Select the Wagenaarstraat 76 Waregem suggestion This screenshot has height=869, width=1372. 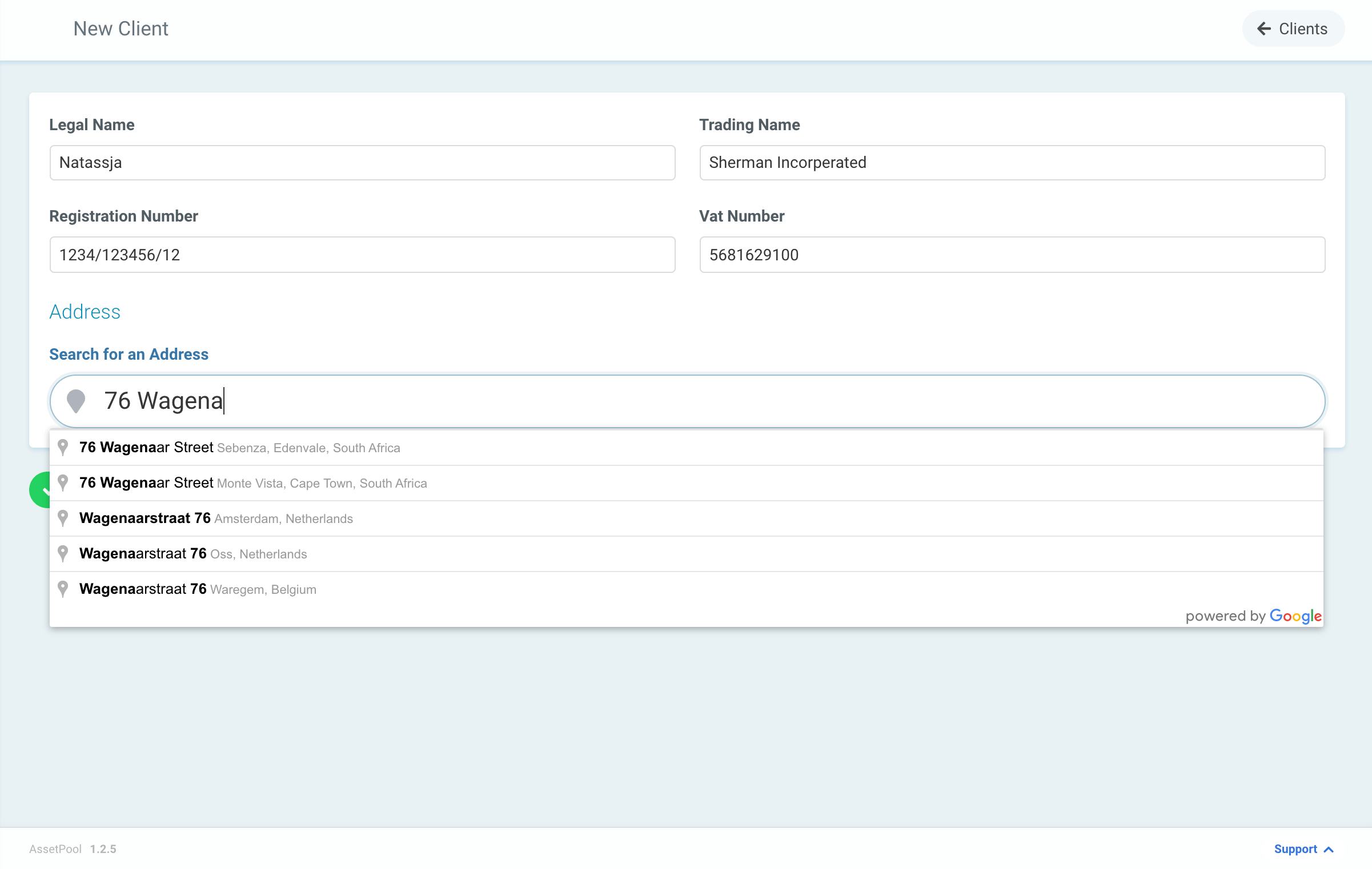click(197, 589)
